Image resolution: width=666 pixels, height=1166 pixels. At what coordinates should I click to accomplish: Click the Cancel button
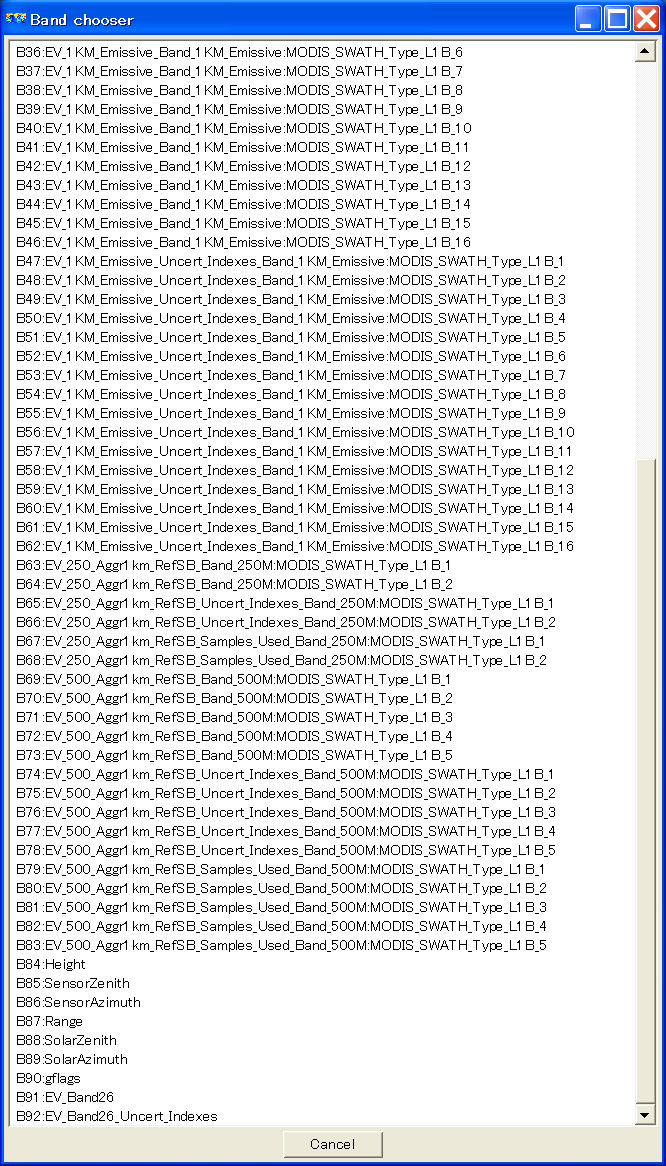click(x=332, y=1144)
